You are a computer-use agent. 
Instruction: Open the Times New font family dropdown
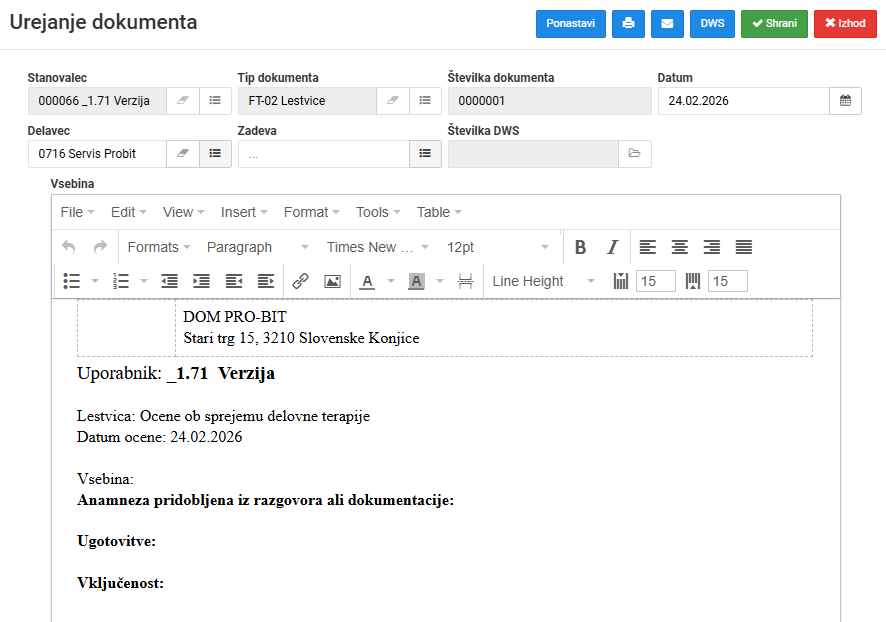click(378, 247)
